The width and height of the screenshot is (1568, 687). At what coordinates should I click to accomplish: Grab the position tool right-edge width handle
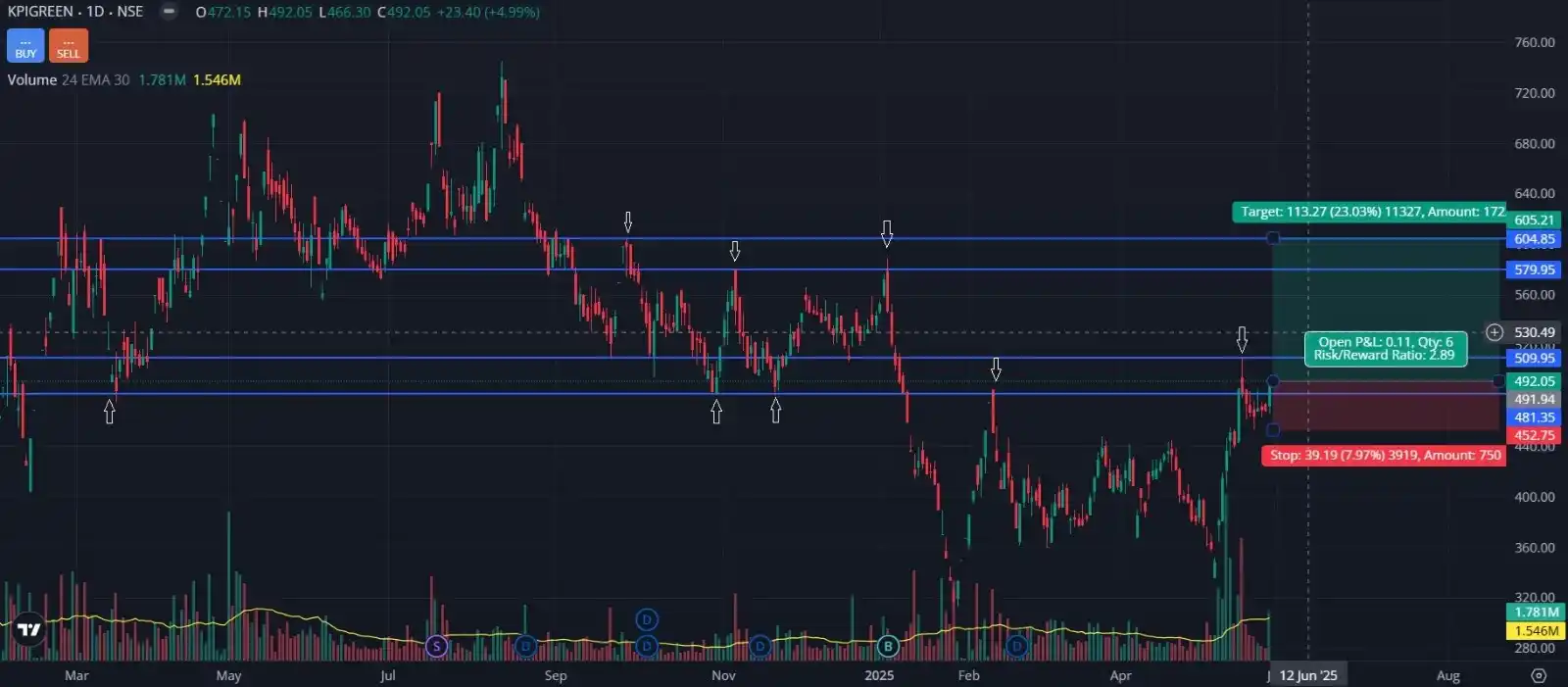coord(1499,380)
